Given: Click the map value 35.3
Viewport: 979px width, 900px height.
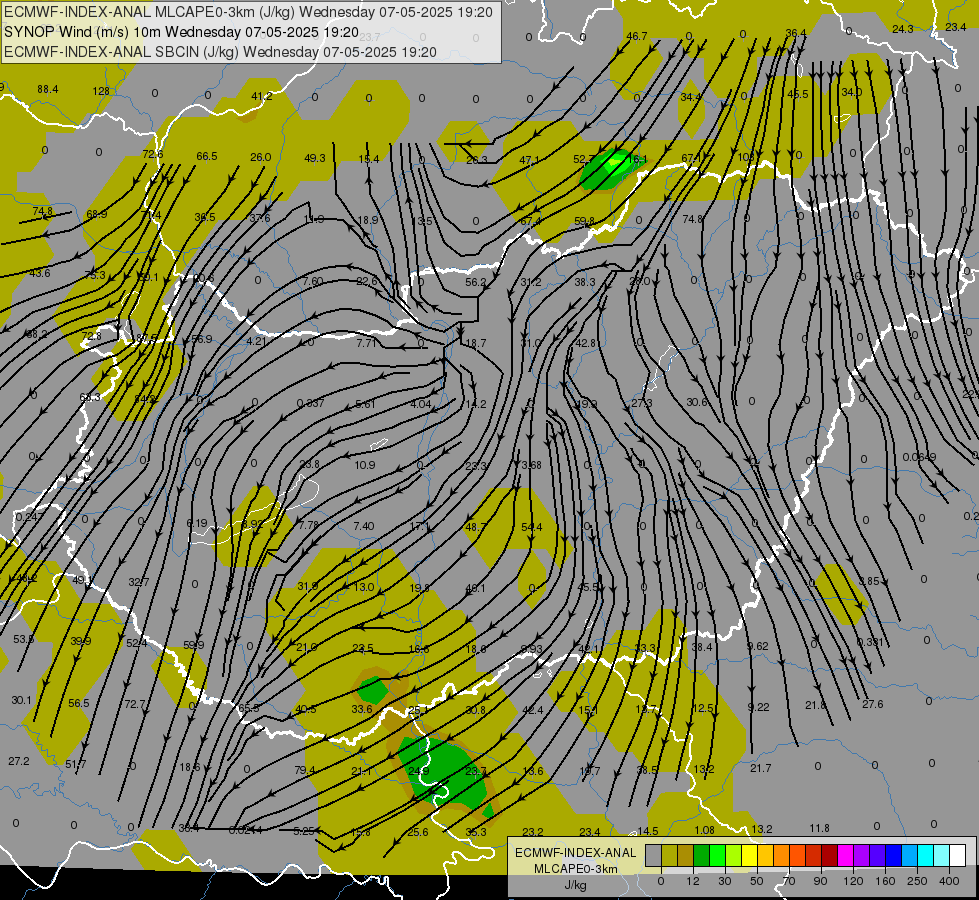Looking at the screenshot, I should 475,832.
